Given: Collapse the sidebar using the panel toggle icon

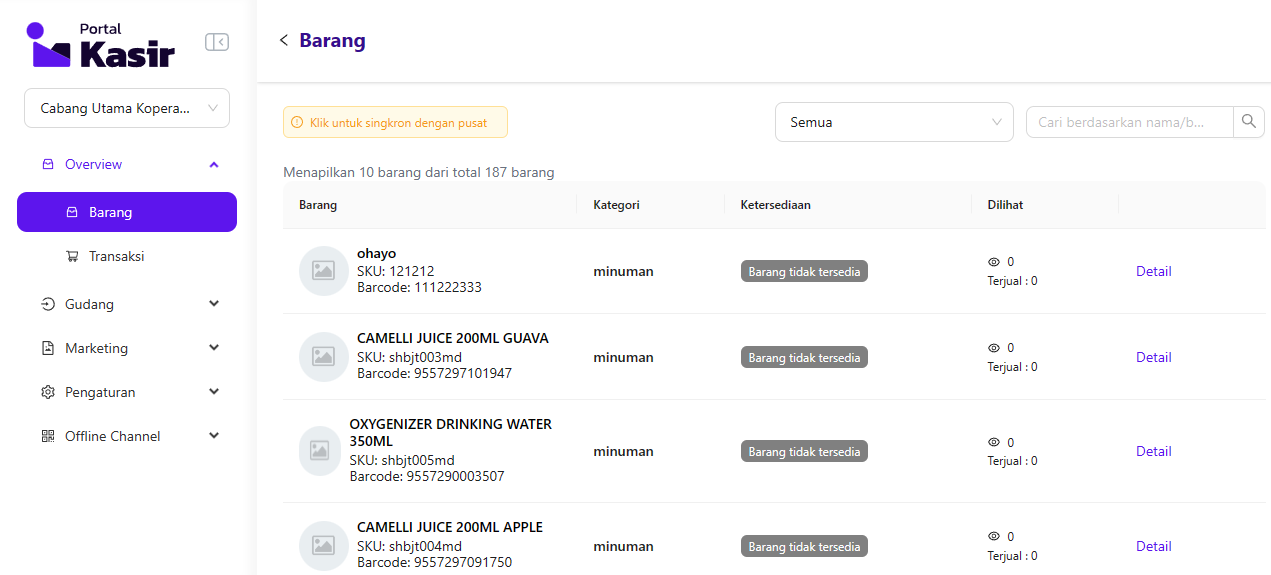Looking at the screenshot, I should coord(217,42).
